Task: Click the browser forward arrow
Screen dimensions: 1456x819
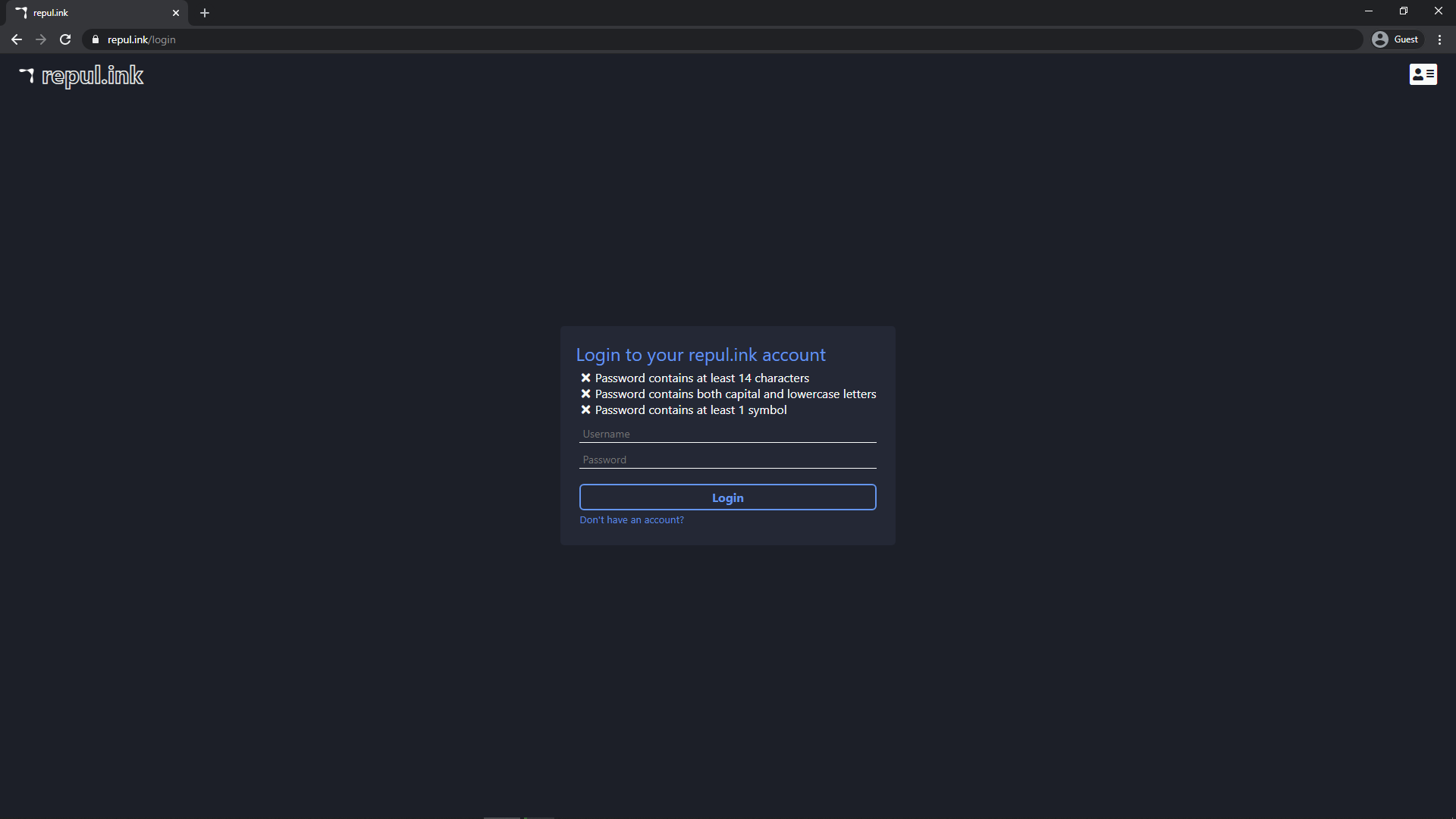Action: [x=41, y=39]
